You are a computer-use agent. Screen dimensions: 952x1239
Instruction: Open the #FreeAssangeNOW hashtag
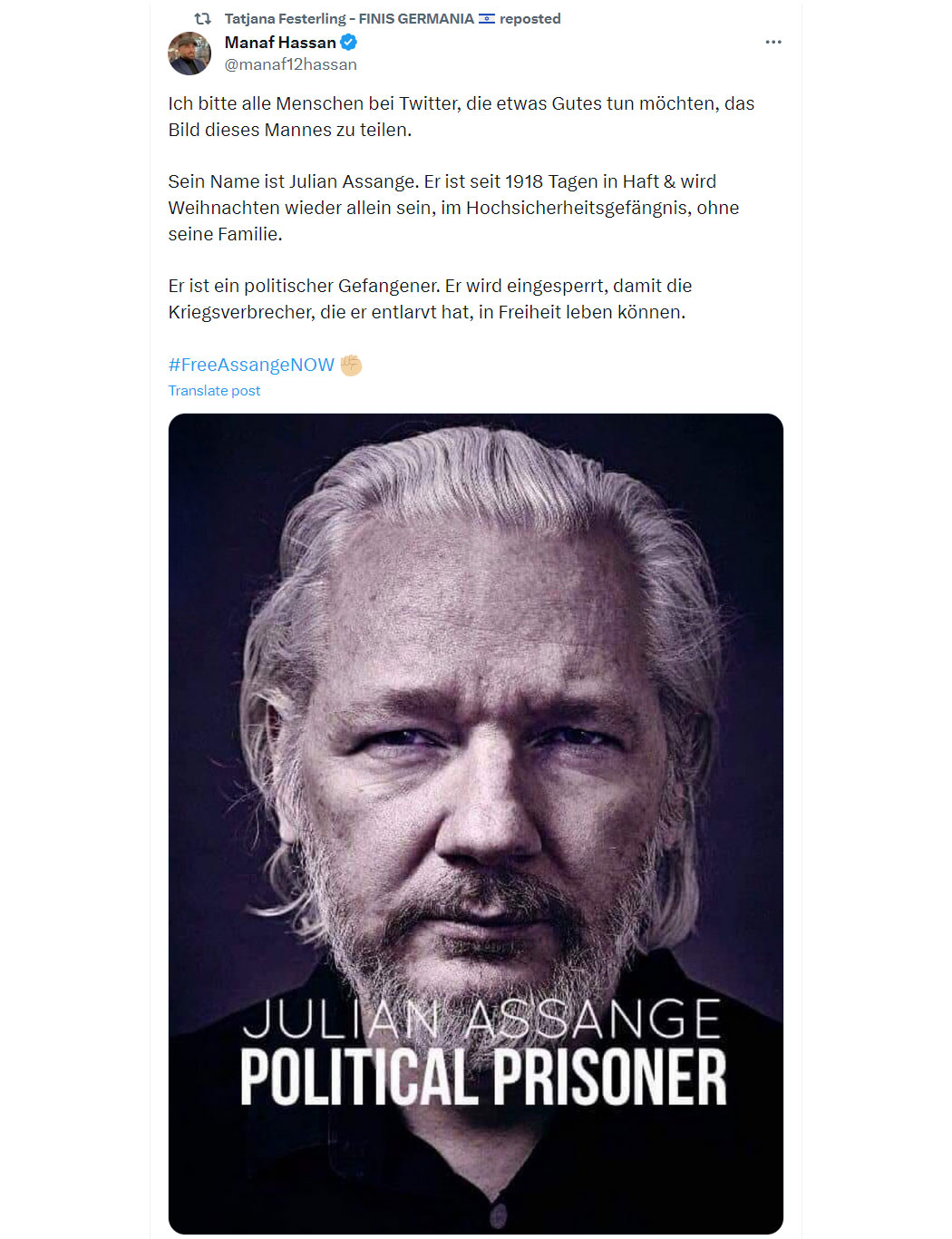point(251,365)
